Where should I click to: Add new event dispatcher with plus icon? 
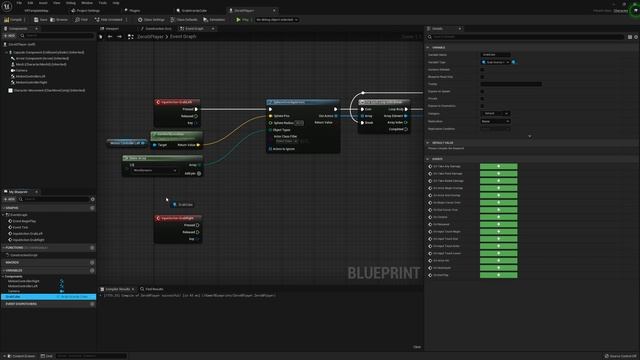[92, 304]
